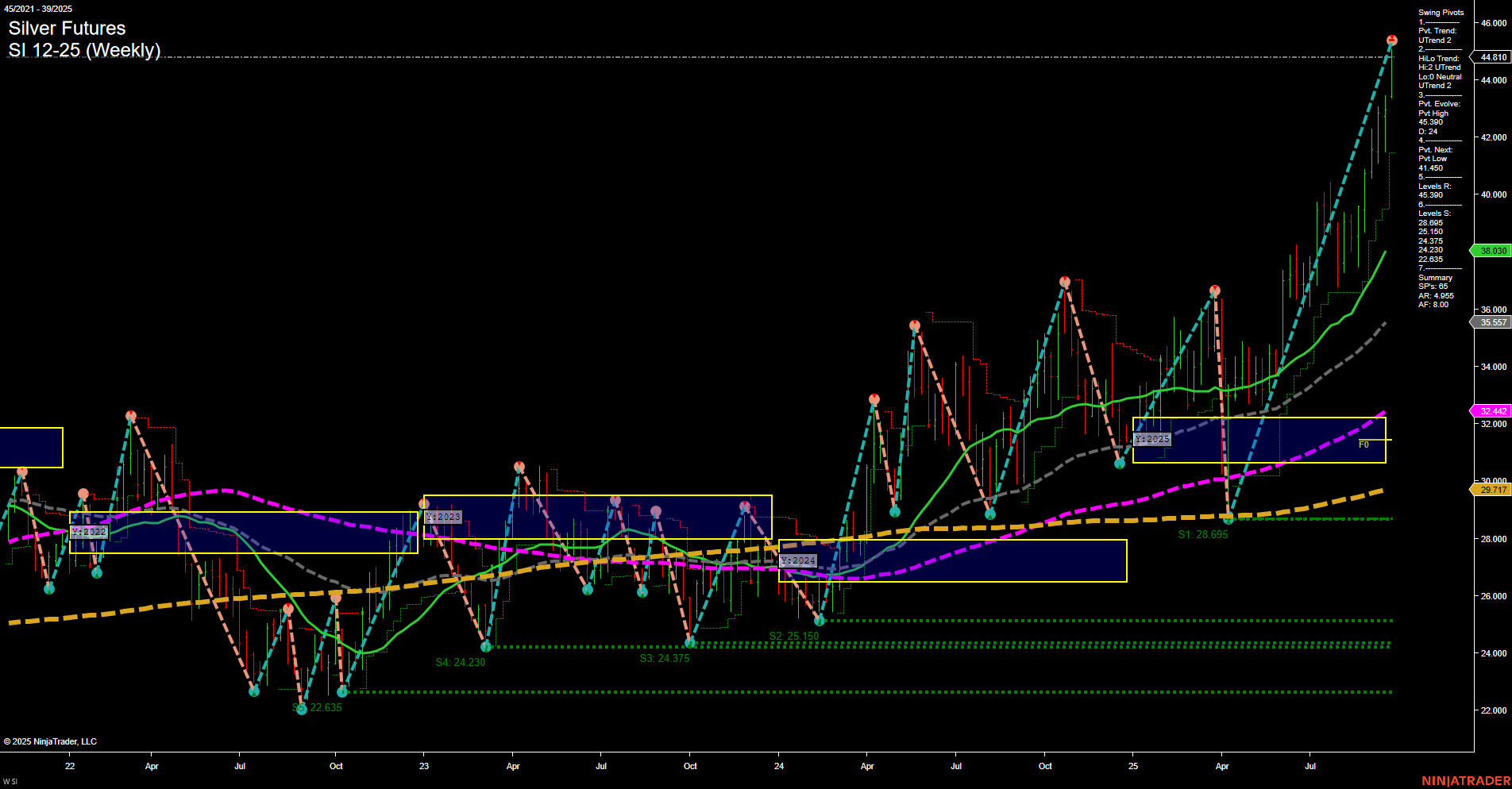This screenshot has width=1512, height=789.
Task: Click the W SI series label at bottom left
Action: click(10, 781)
